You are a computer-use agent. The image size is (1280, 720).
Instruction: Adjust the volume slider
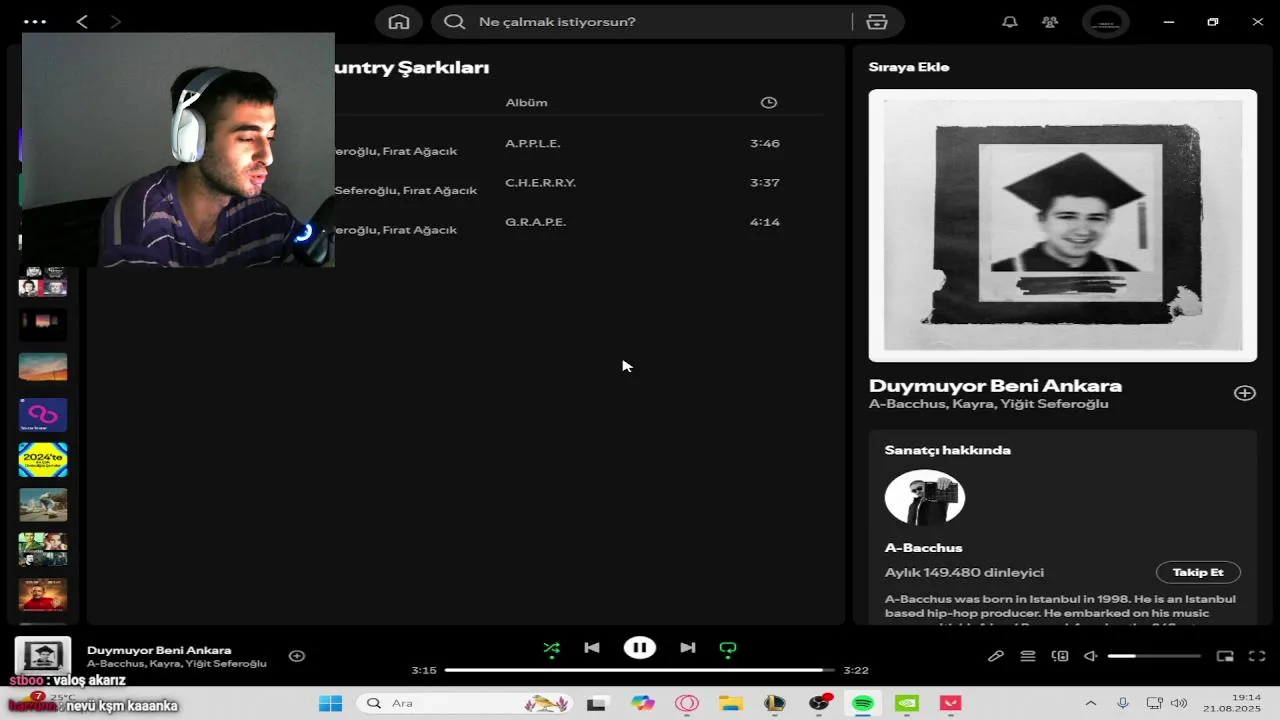click(x=1154, y=656)
